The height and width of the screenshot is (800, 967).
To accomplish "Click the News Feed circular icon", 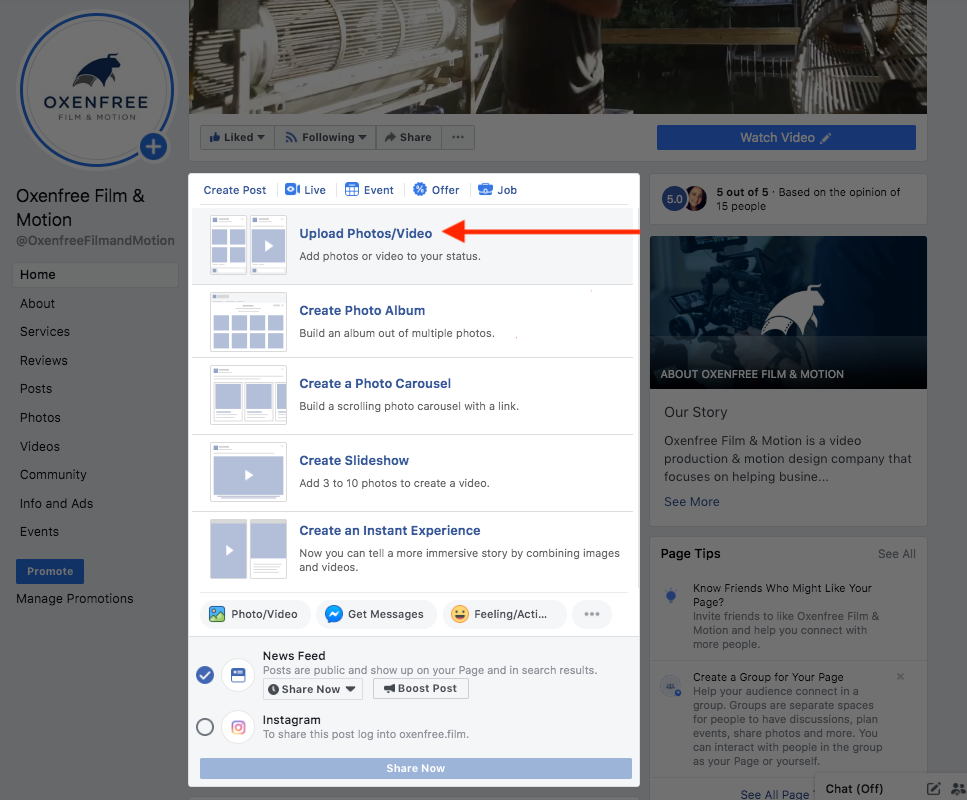I will click(238, 675).
